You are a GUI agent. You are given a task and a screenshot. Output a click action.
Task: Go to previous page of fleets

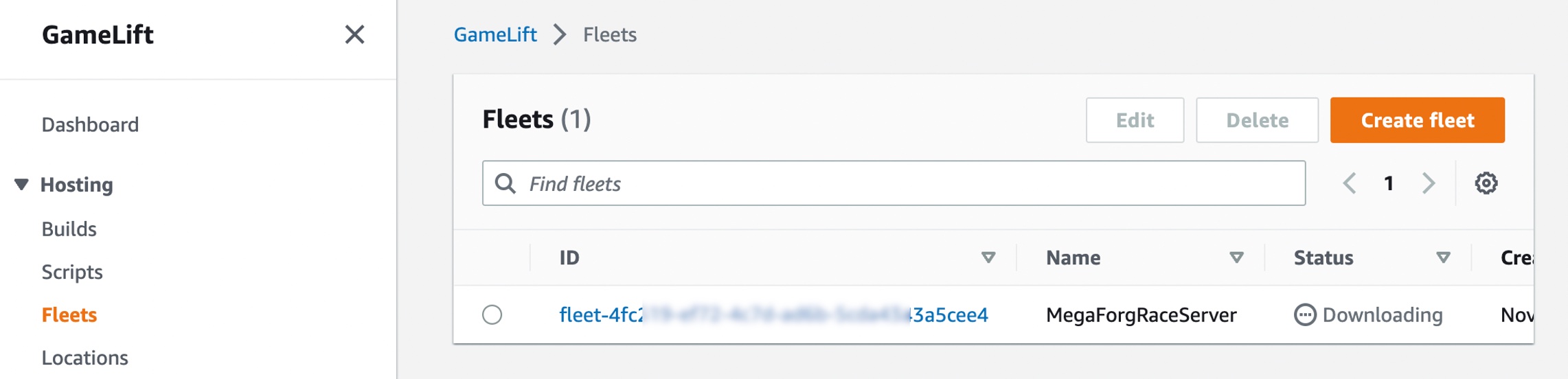[1350, 183]
